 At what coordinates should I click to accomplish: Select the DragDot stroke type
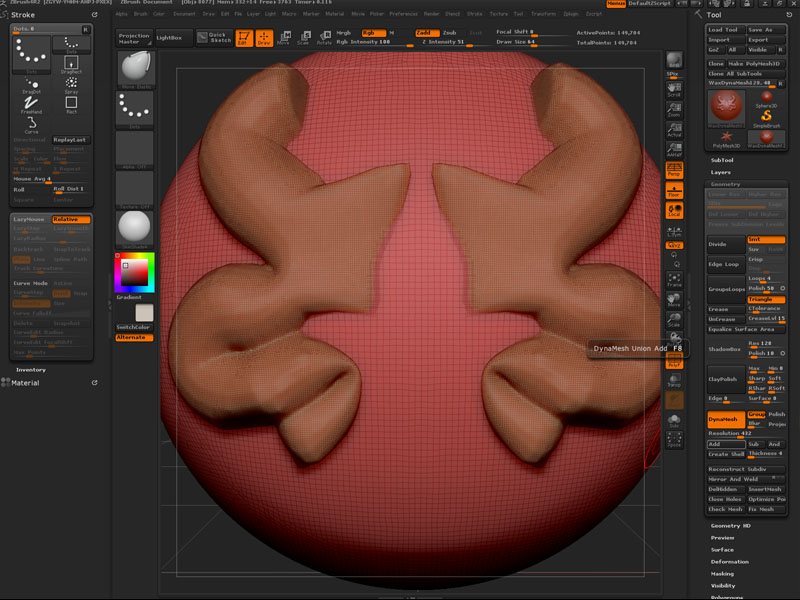pyautogui.click(x=31, y=85)
